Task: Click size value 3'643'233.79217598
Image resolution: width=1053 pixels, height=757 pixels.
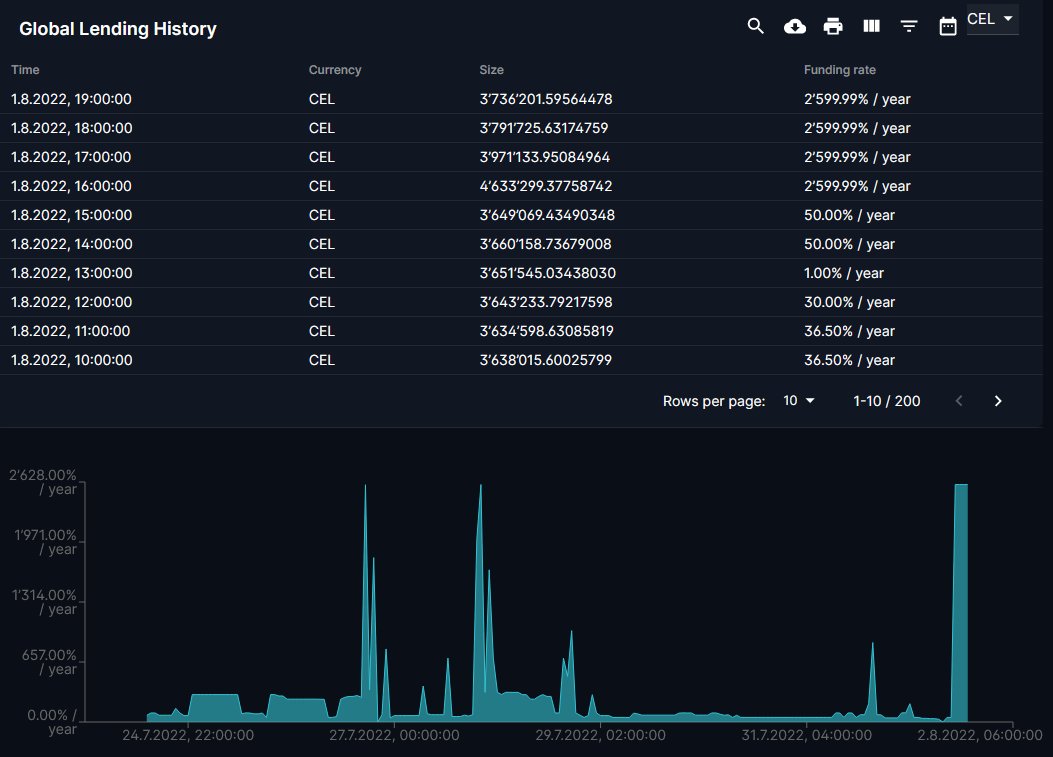Action: click(x=546, y=302)
